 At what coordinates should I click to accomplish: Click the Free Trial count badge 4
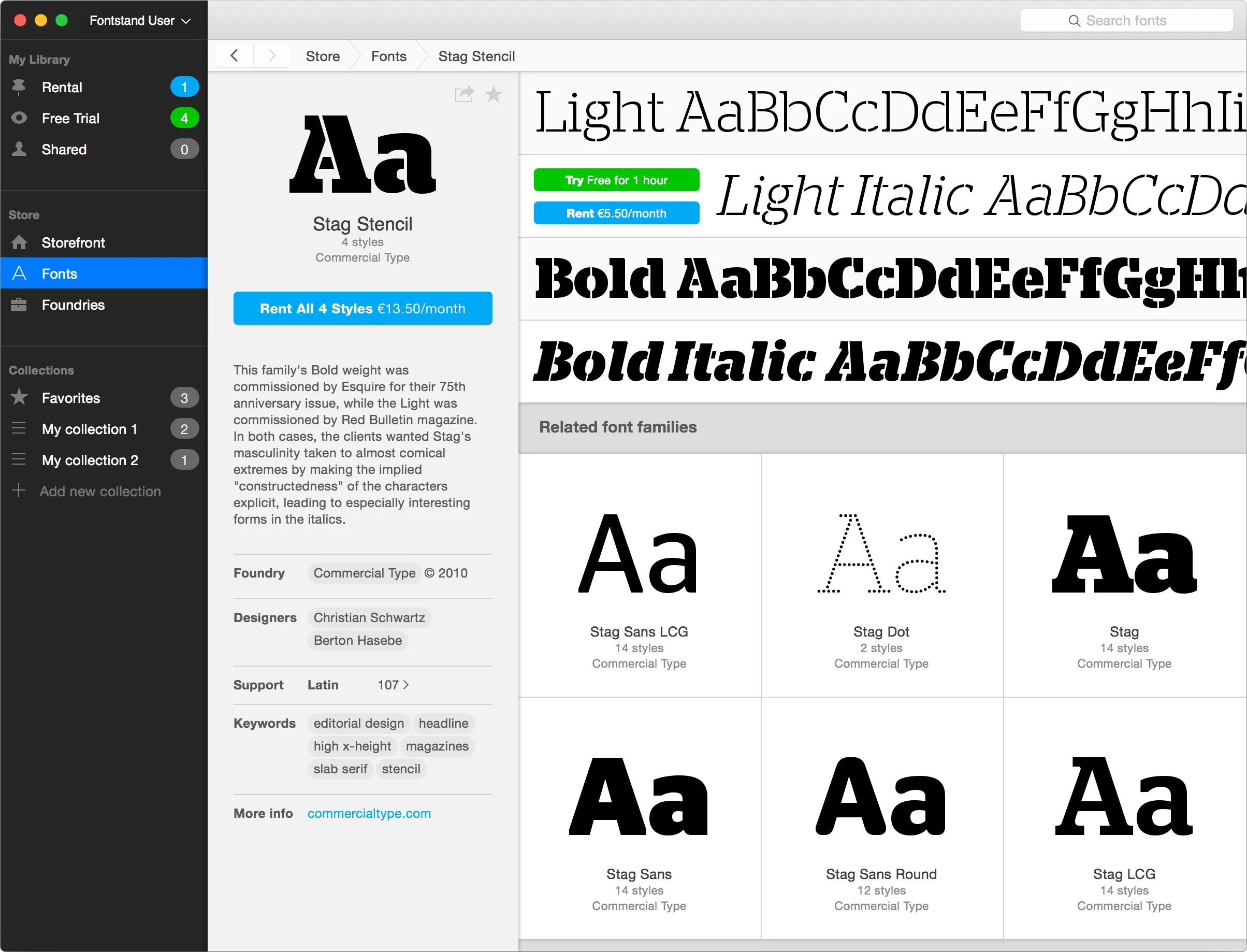click(x=184, y=118)
